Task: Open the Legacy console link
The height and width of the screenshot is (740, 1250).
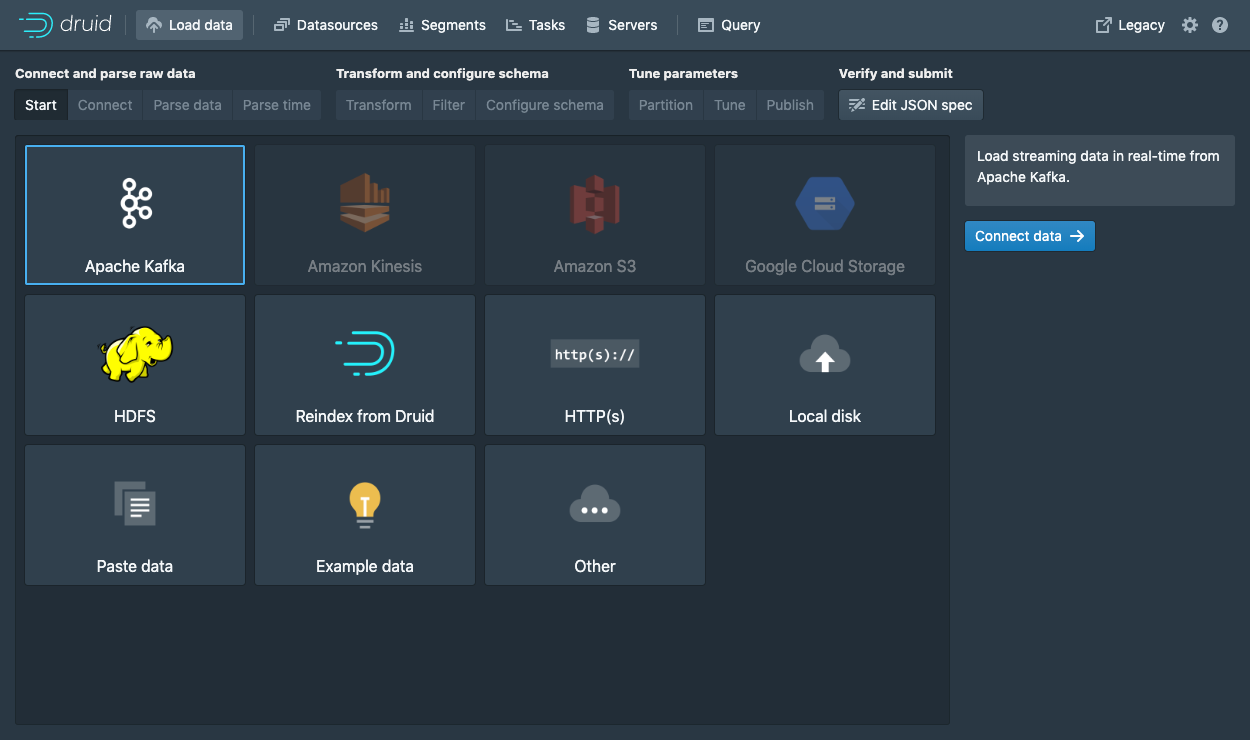Action: (x=1130, y=25)
